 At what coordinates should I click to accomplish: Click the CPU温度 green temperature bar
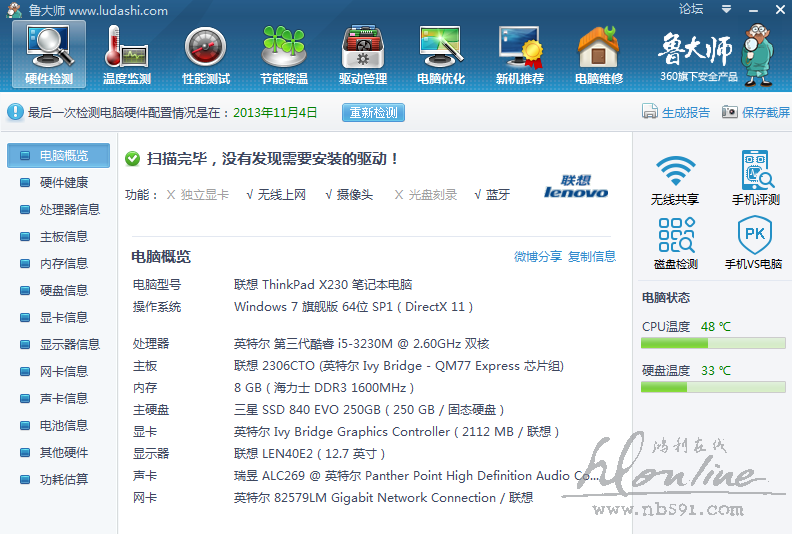713,344
